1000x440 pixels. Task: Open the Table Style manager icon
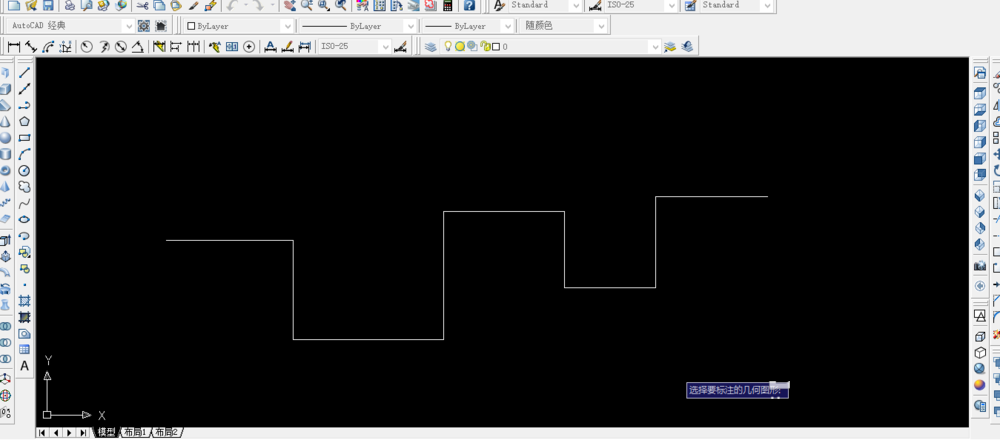(x=690, y=5)
